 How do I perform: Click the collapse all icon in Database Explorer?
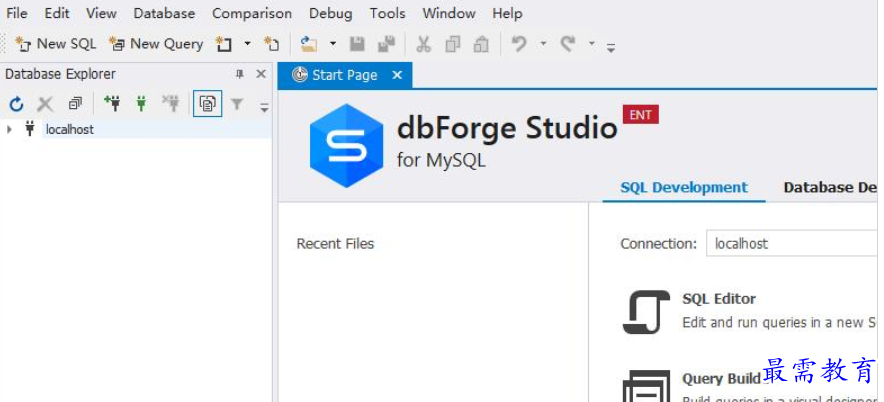[x=75, y=104]
